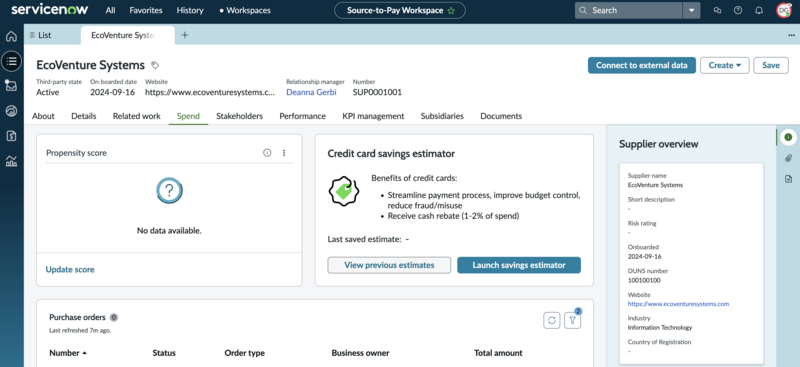Open the History menu

tap(190, 10)
